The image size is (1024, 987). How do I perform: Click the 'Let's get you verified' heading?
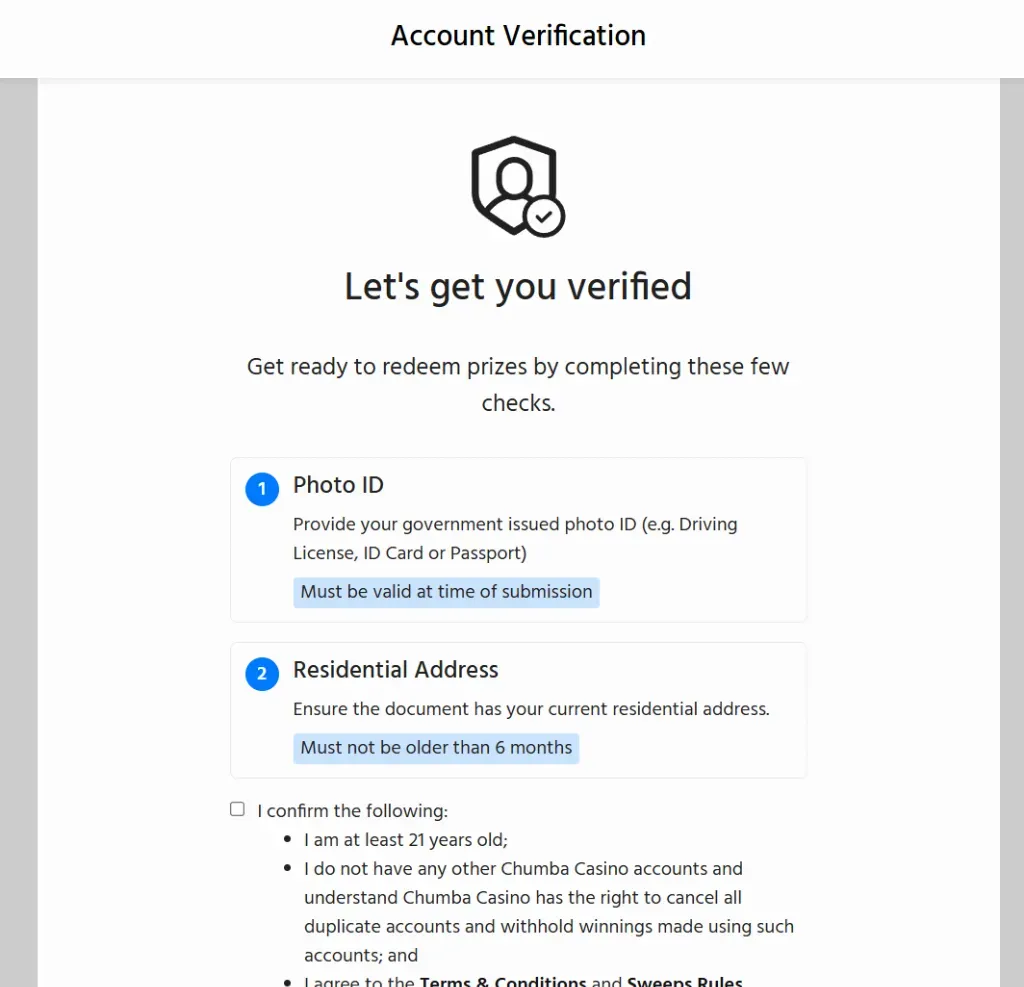(517, 287)
